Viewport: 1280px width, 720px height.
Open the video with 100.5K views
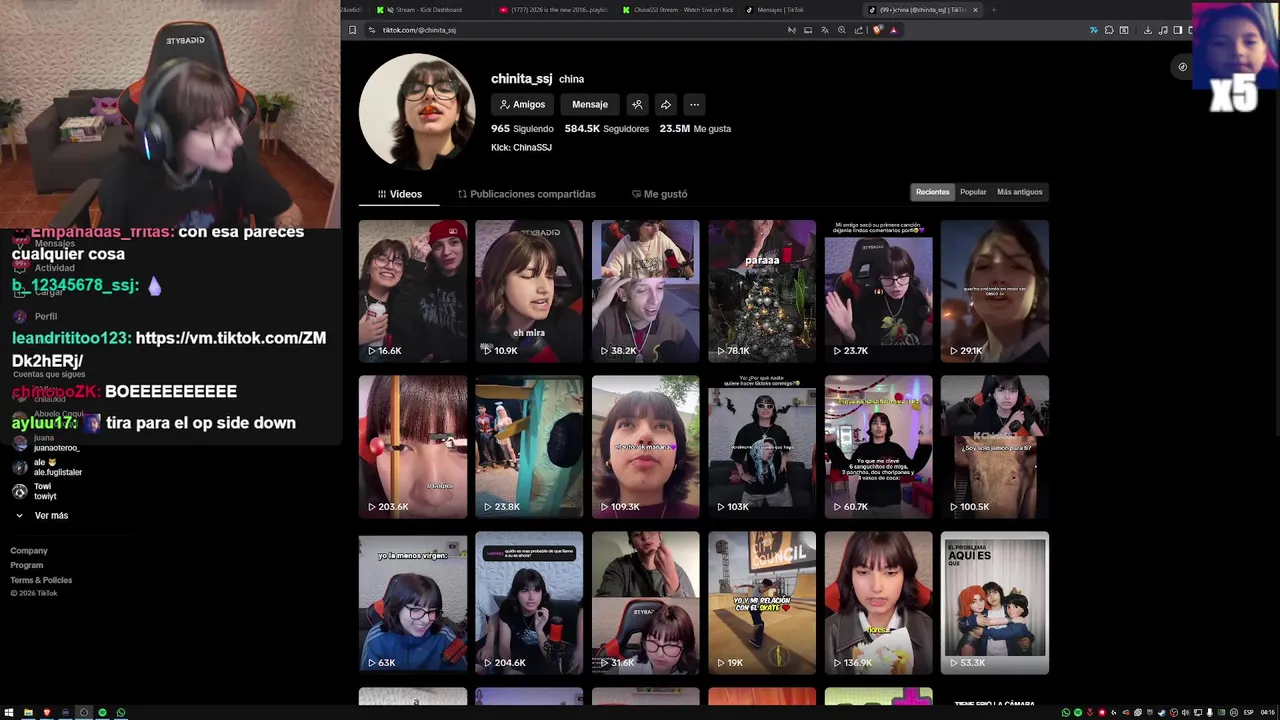(995, 447)
